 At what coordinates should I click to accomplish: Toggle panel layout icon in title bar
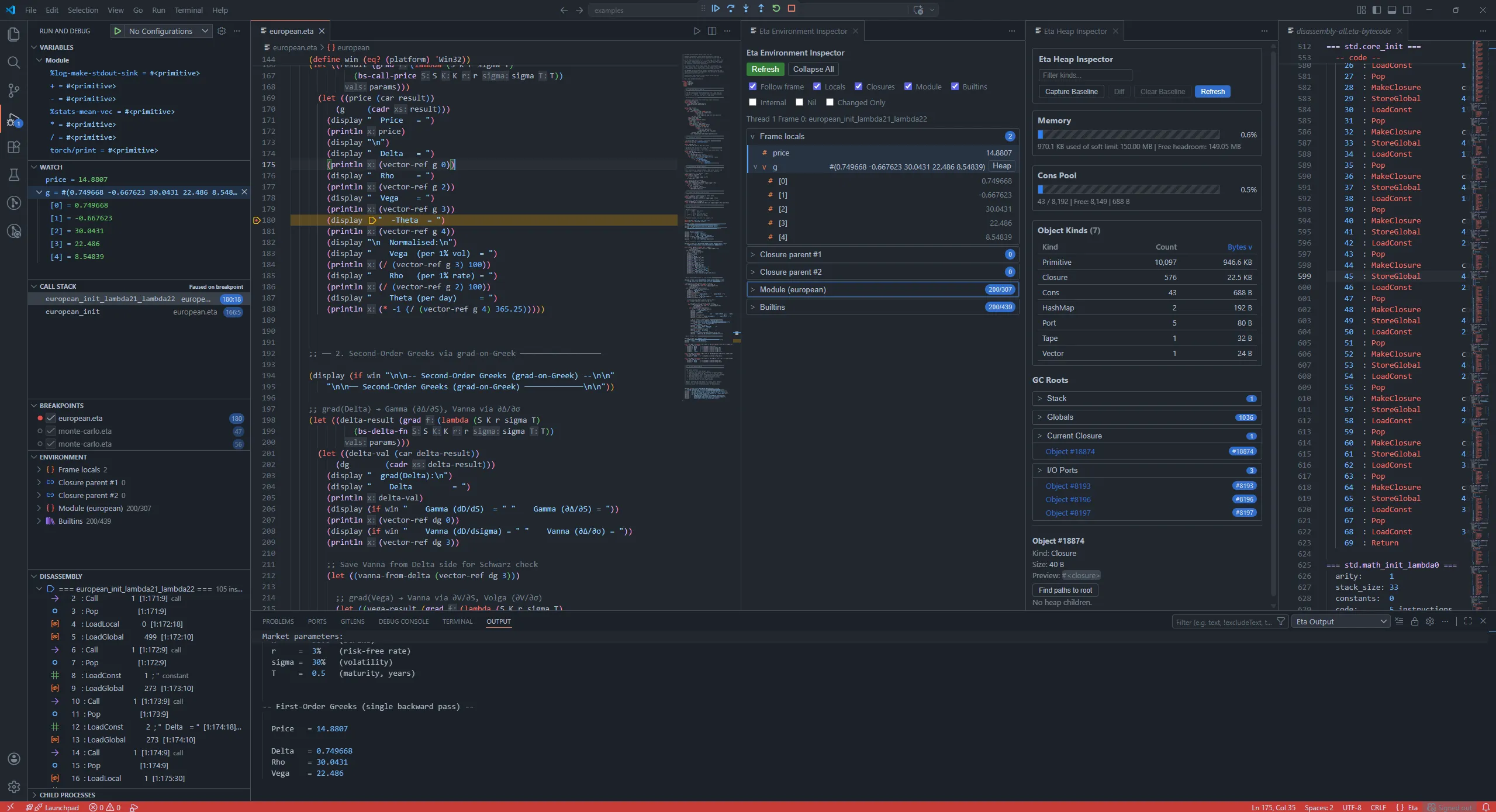(x=1392, y=10)
